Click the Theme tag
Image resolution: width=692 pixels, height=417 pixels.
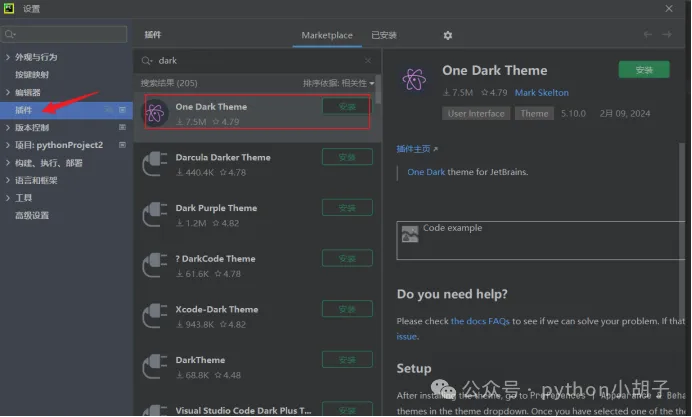tap(534, 113)
